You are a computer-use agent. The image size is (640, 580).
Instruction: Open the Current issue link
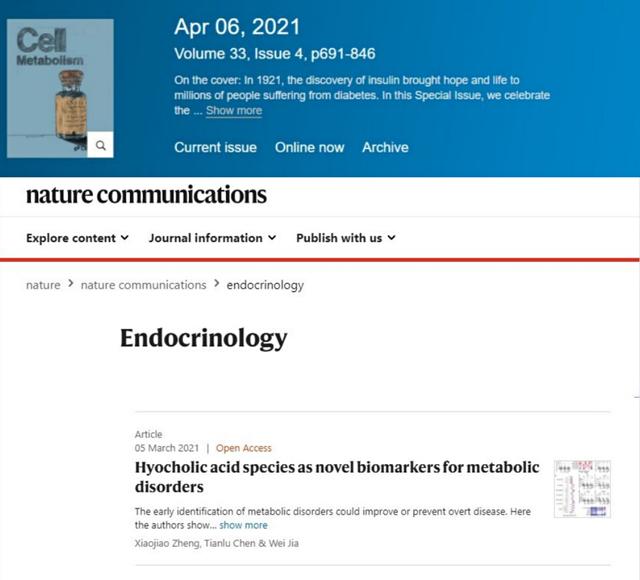[x=216, y=147]
